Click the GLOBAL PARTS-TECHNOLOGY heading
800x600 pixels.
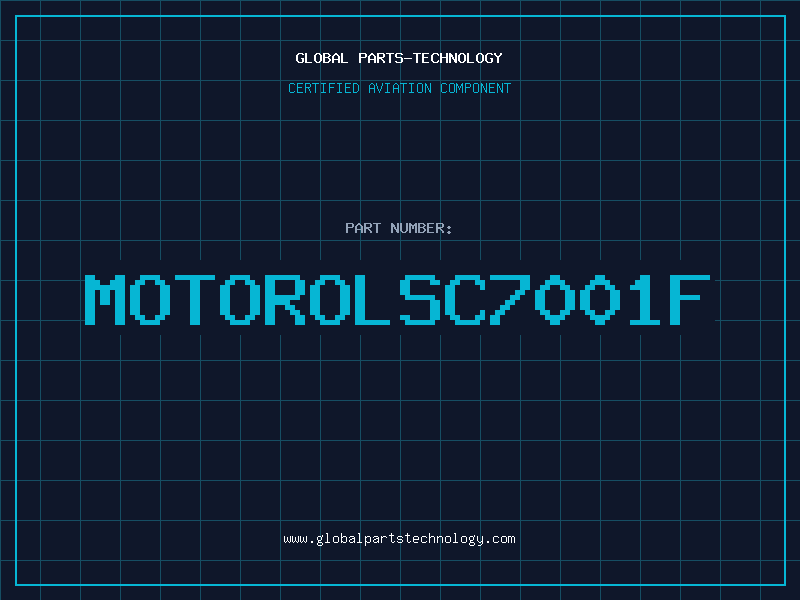point(399,58)
